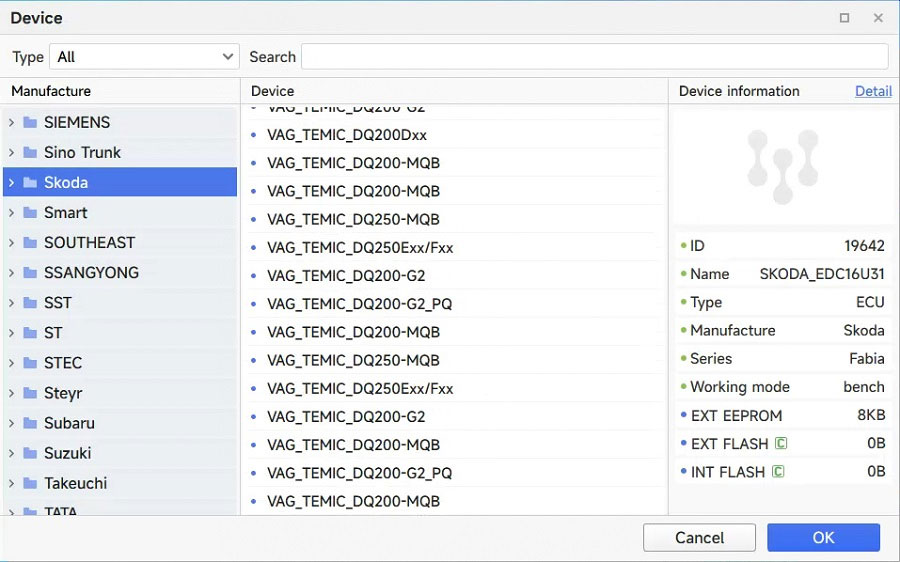Click the Steyr folder icon
The width and height of the screenshot is (900, 562).
tap(30, 394)
